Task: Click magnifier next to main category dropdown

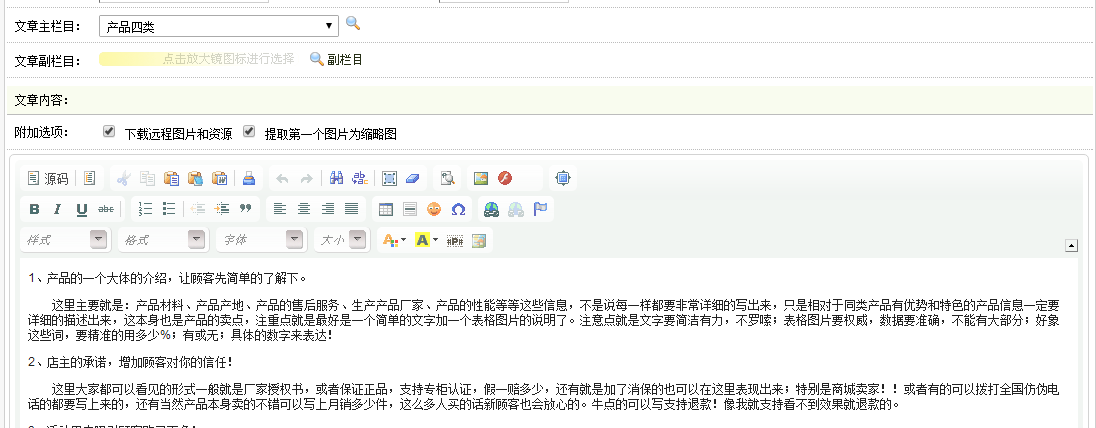Action: click(353, 23)
